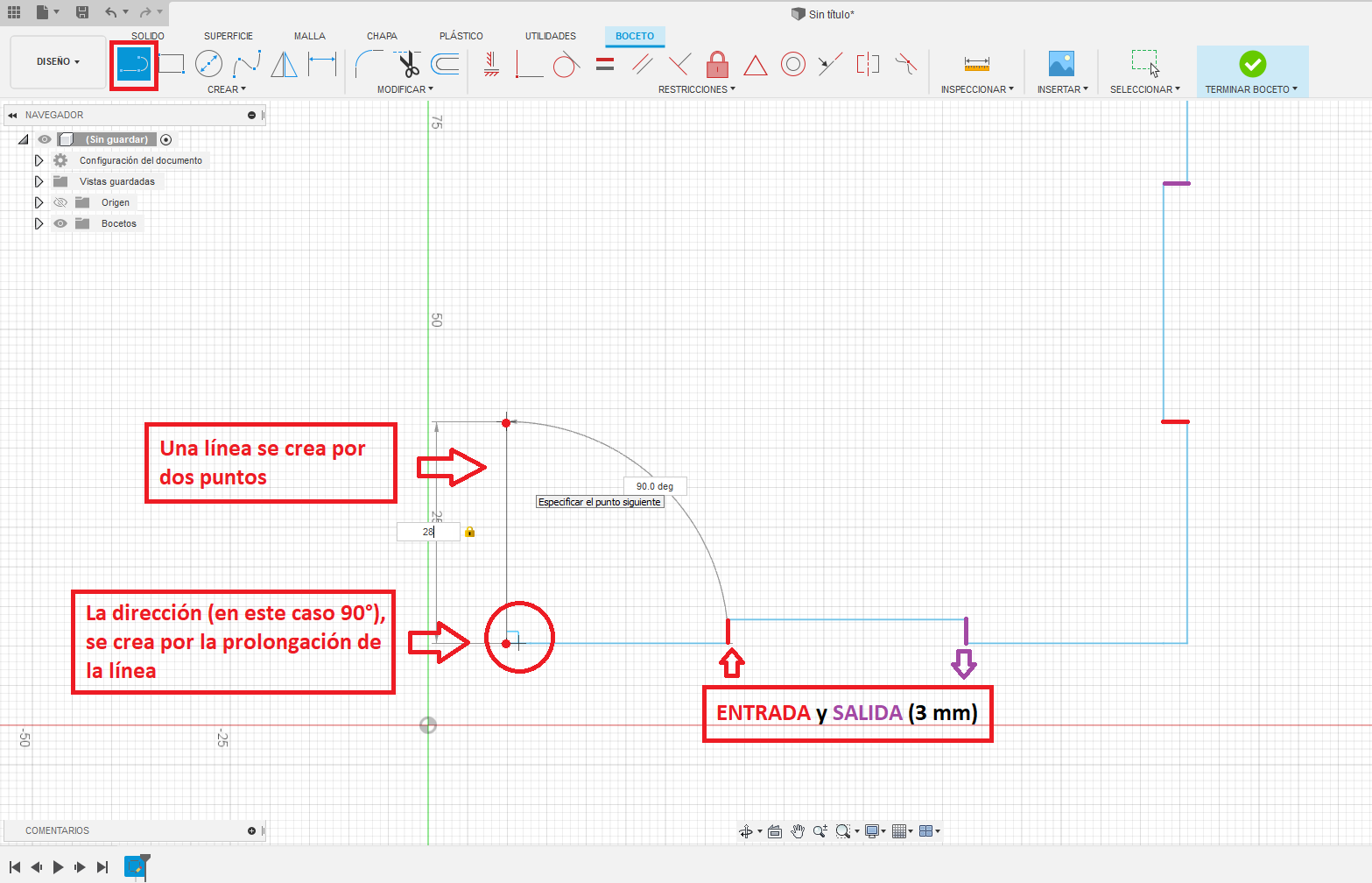This screenshot has width=1372, height=883.
Task: Apply the Symmetry constraint
Action: [x=868, y=64]
